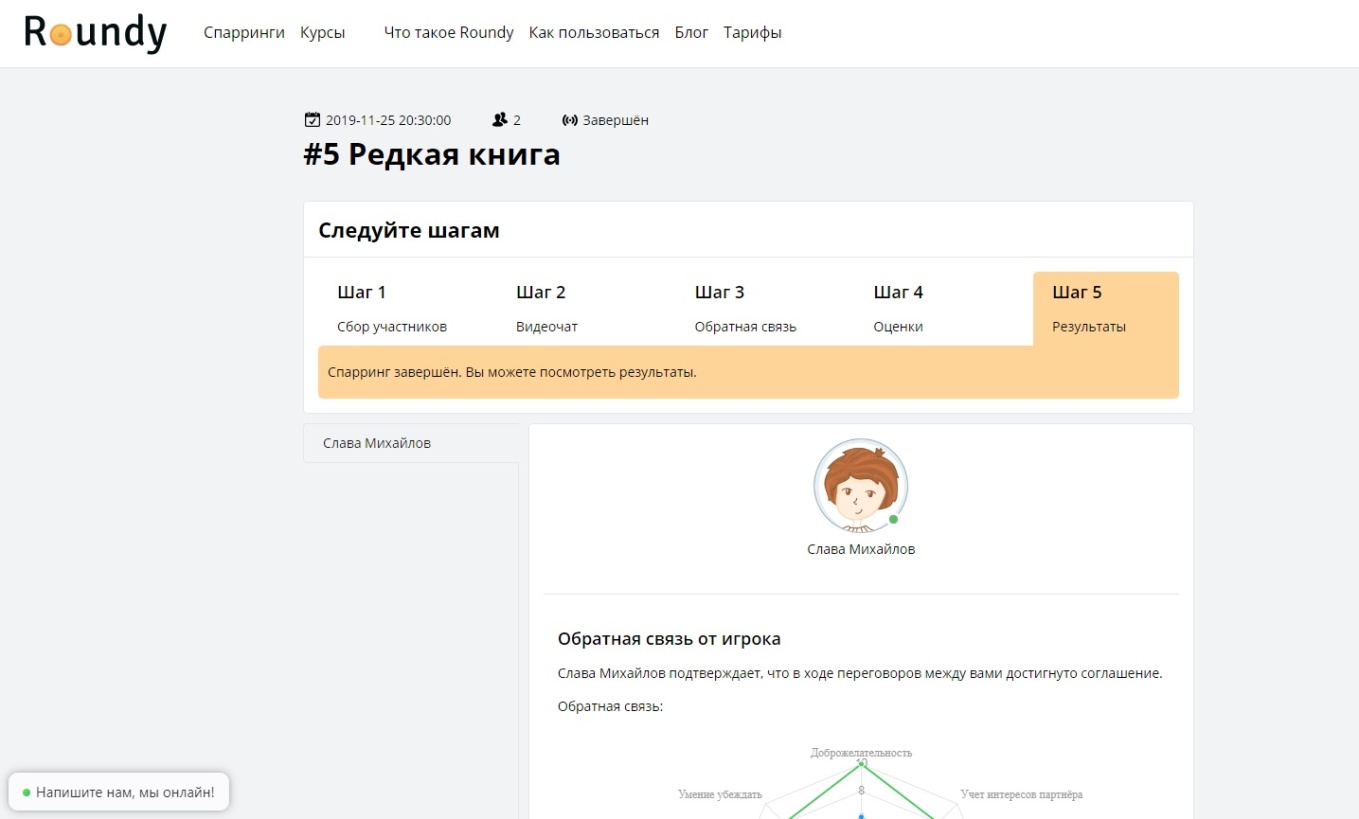
Task: Click the Следуйте шагам heading
Action: click(409, 231)
